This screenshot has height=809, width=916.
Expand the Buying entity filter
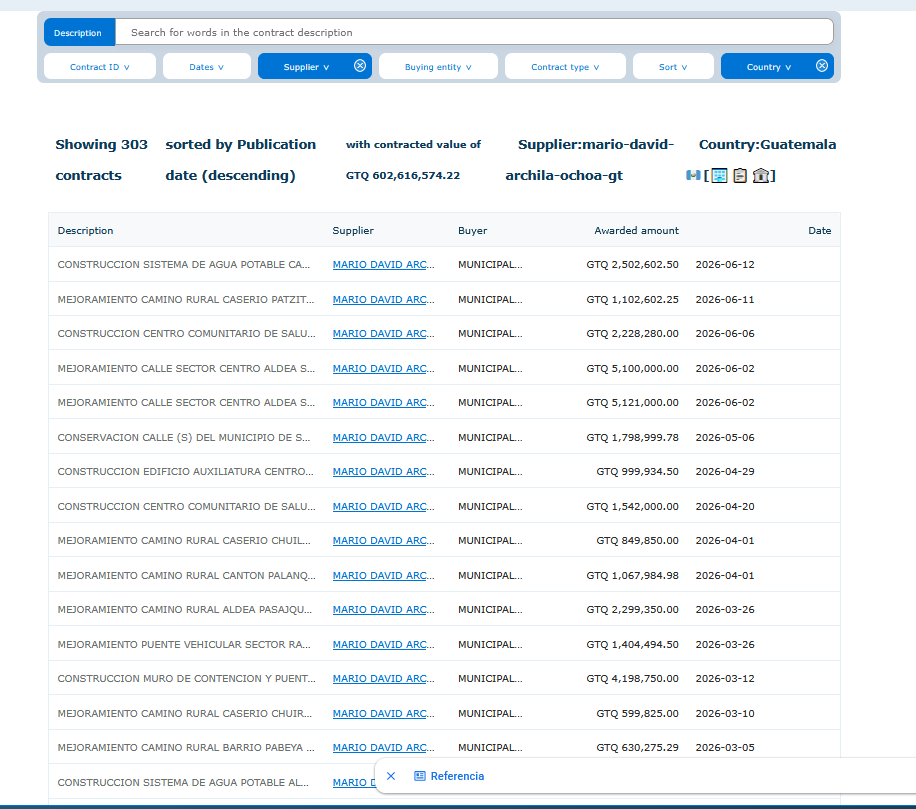pos(438,67)
